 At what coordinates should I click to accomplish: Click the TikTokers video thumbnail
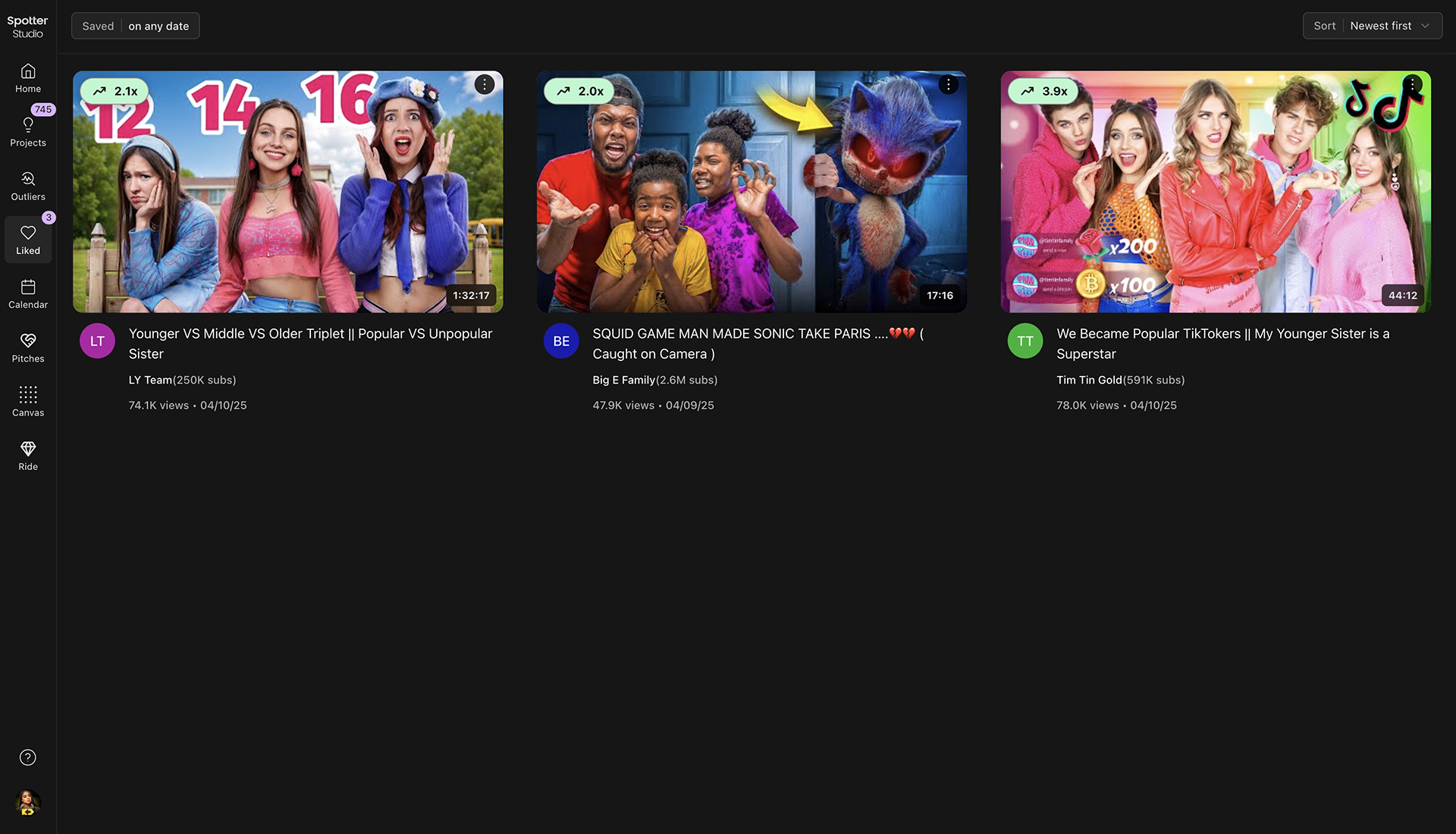coord(1215,192)
